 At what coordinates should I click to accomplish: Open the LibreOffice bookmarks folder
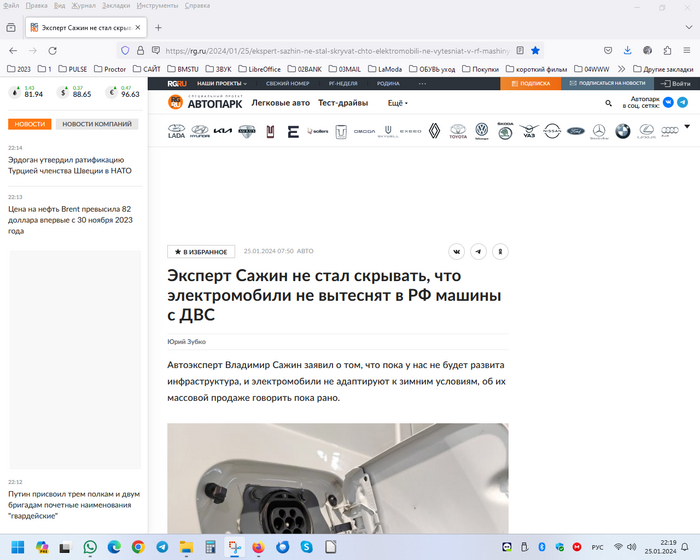tap(259, 69)
